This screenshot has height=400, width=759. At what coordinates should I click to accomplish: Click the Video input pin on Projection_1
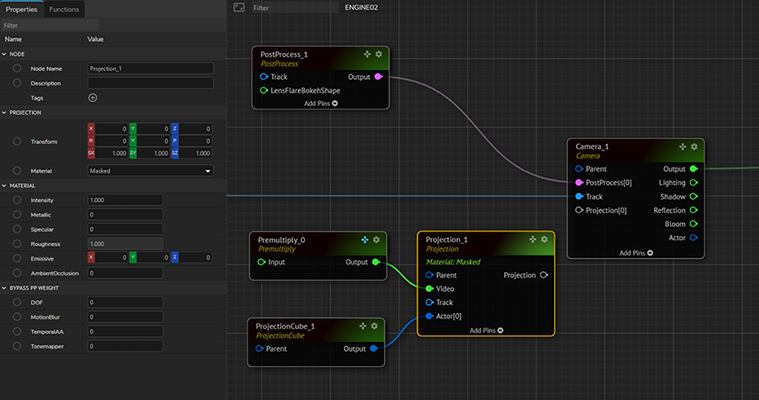click(430, 288)
